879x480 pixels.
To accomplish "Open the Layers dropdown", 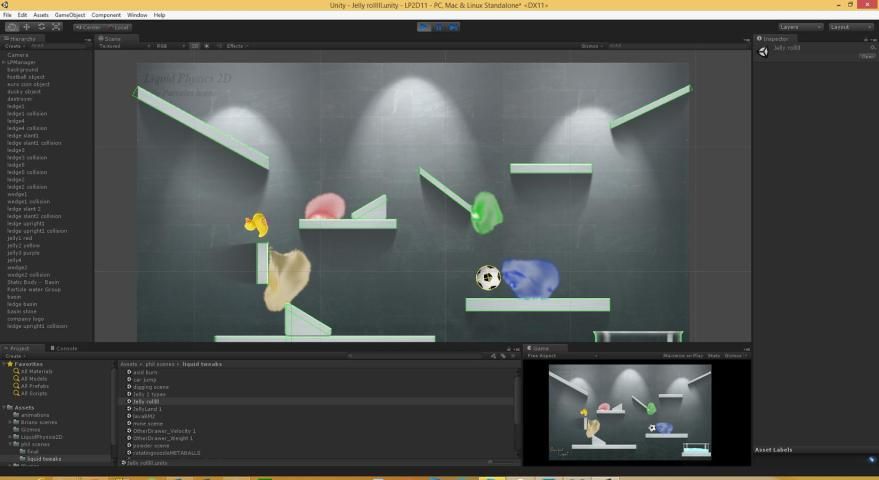I will click(800, 27).
